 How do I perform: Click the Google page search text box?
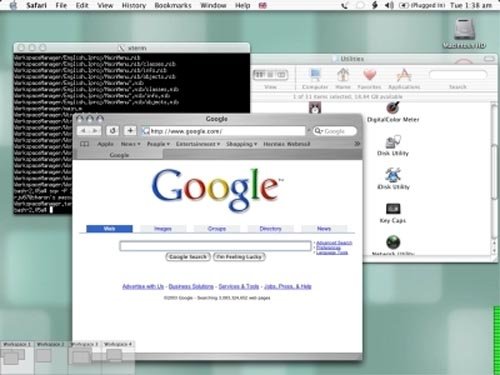[x=215, y=246]
